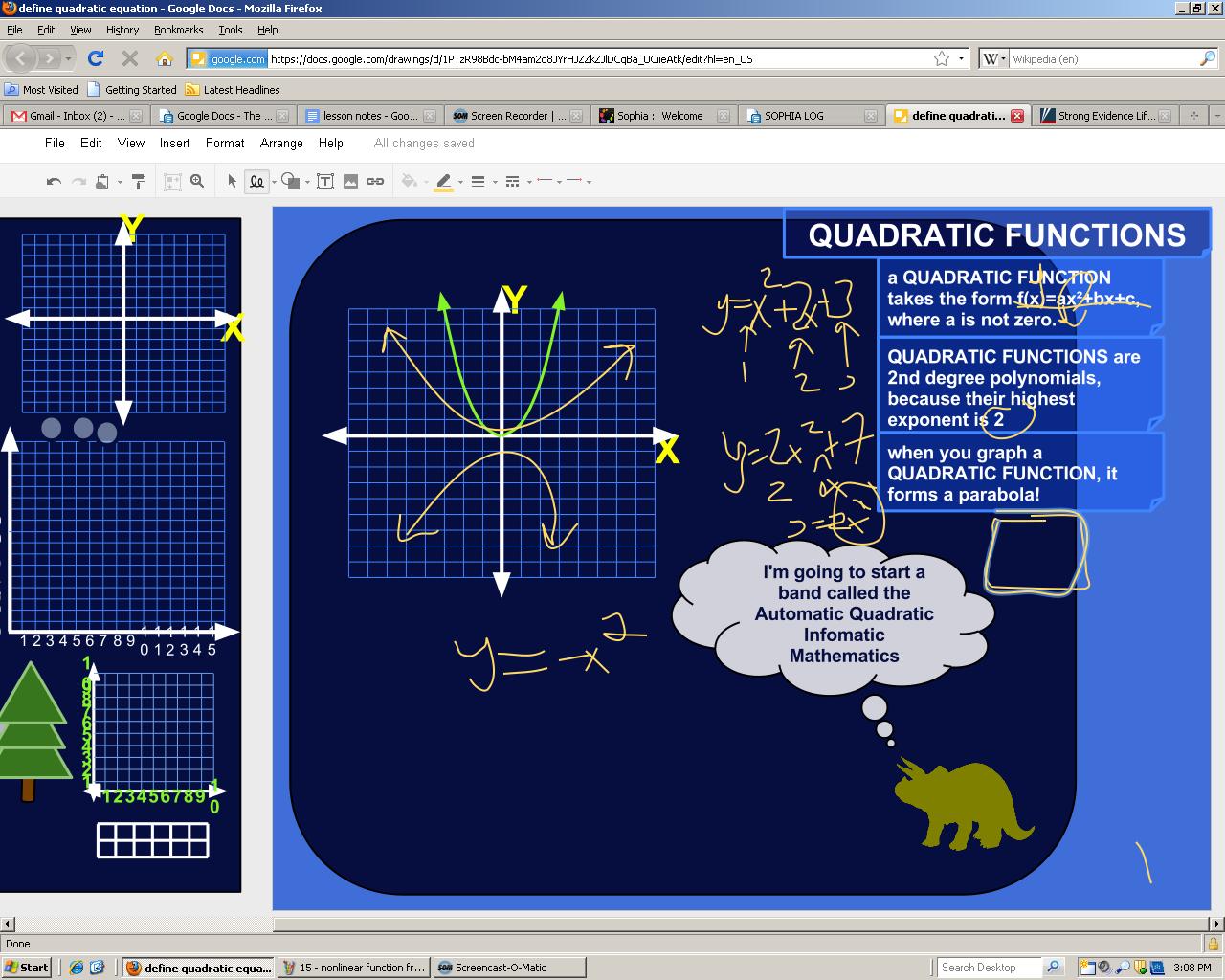The height and width of the screenshot is (980, 1225).
Task: Click the insert image icon
Action: coord(350,181)
